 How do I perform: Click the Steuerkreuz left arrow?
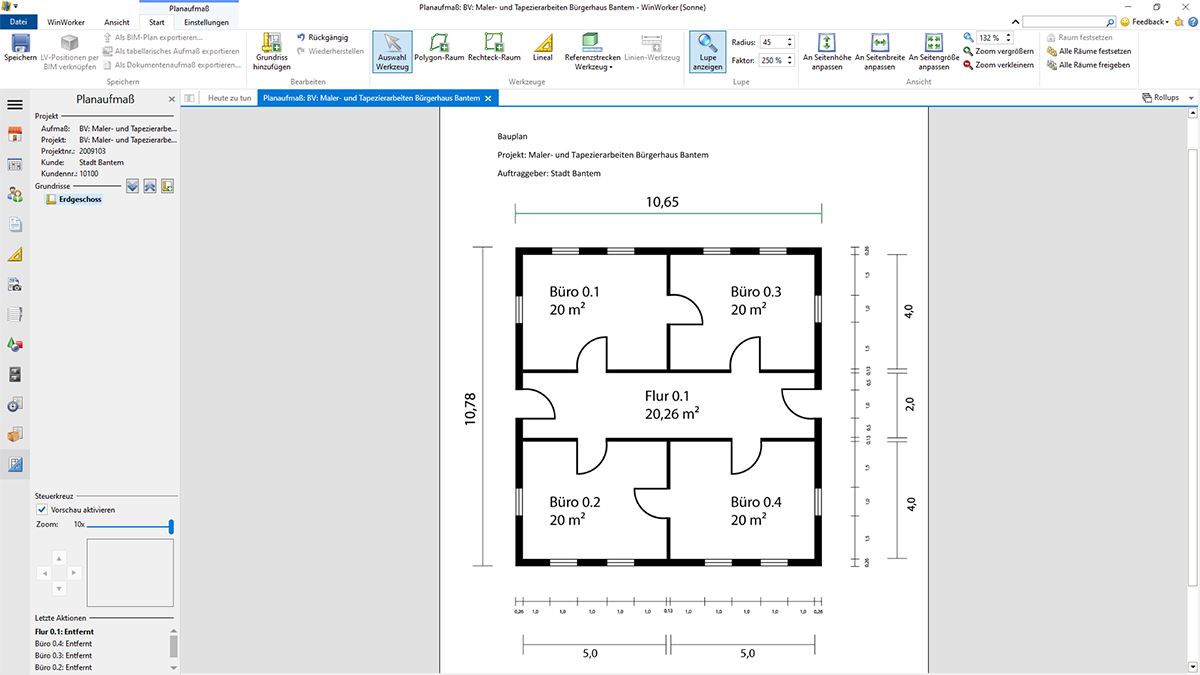click(x=43, y=573)
